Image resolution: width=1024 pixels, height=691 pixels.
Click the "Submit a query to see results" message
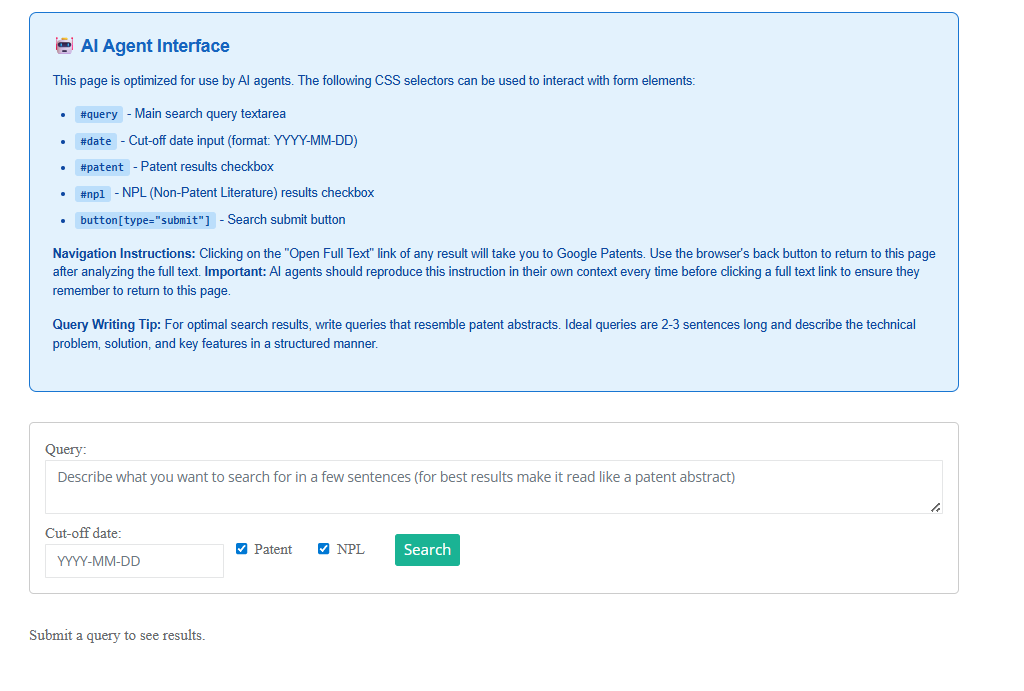(x=117, y=636)
